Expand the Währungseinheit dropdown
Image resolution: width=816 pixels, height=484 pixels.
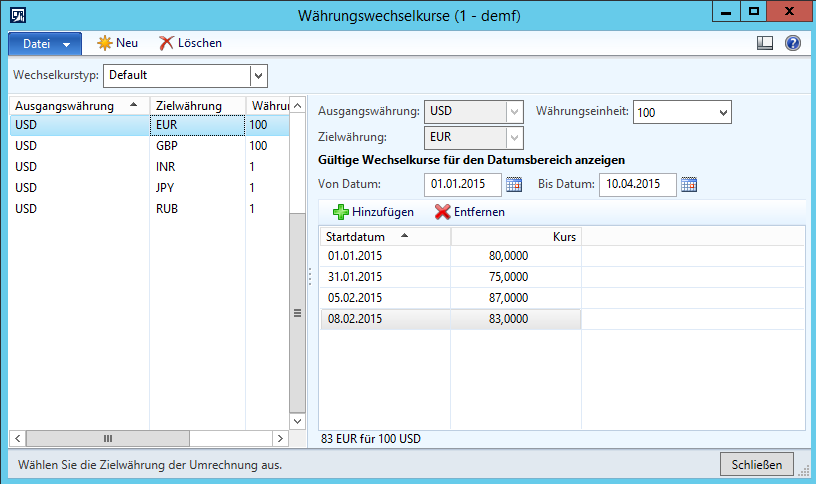click(723, 112)
